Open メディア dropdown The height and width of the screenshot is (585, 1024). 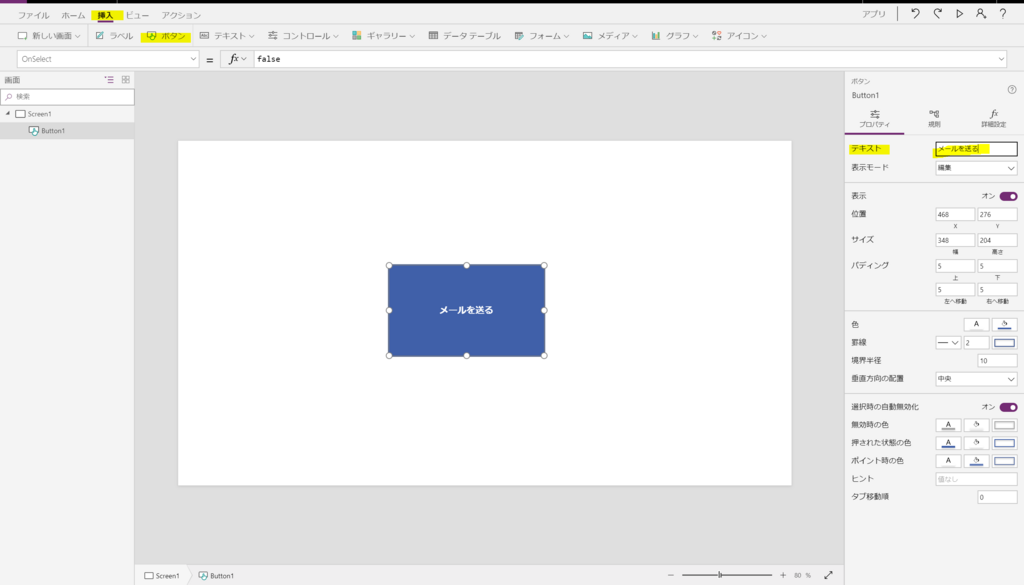609,36
